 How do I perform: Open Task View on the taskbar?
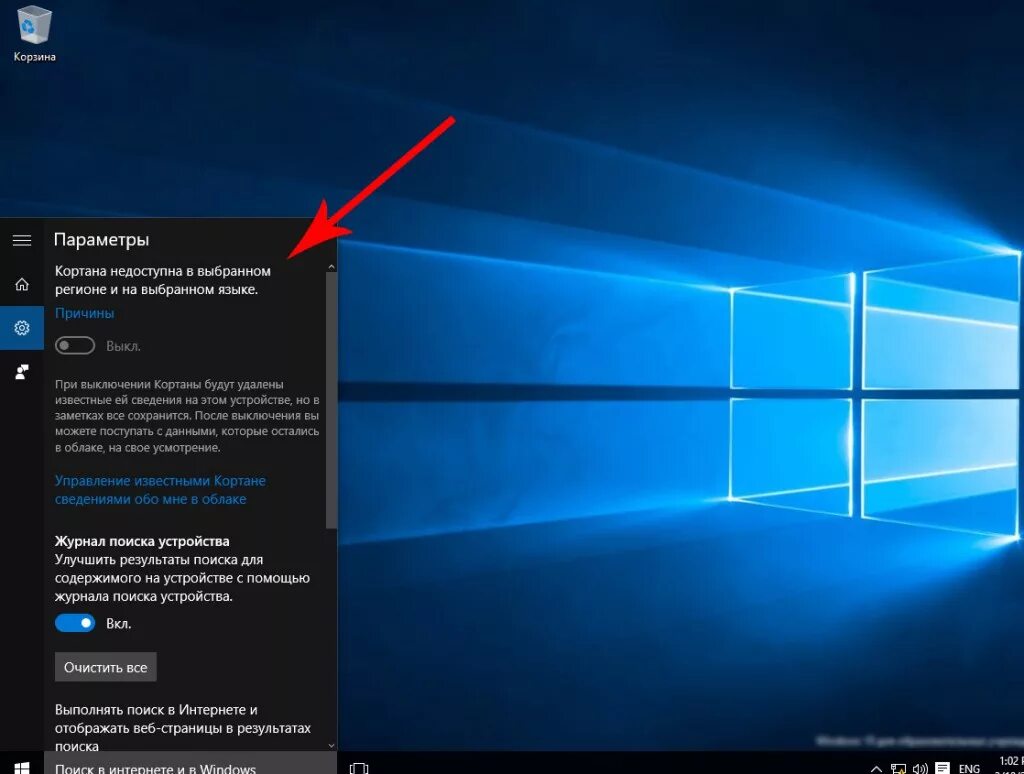click(x=359, y=768)
